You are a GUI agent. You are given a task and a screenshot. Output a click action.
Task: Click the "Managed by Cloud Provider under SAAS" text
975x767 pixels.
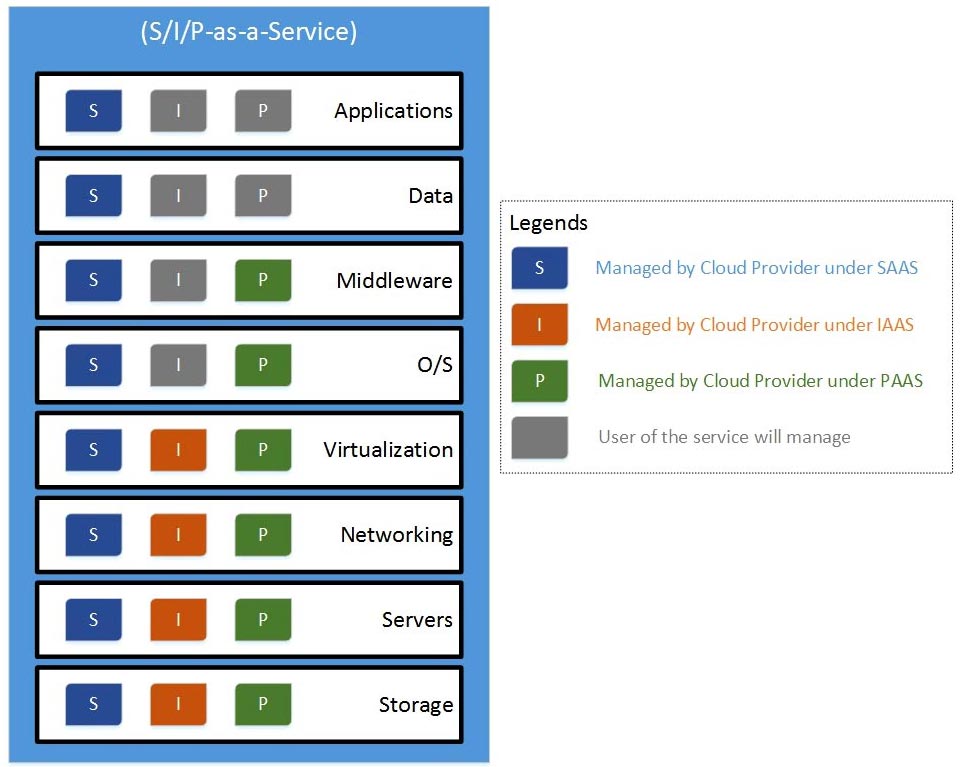click(756, 268)
